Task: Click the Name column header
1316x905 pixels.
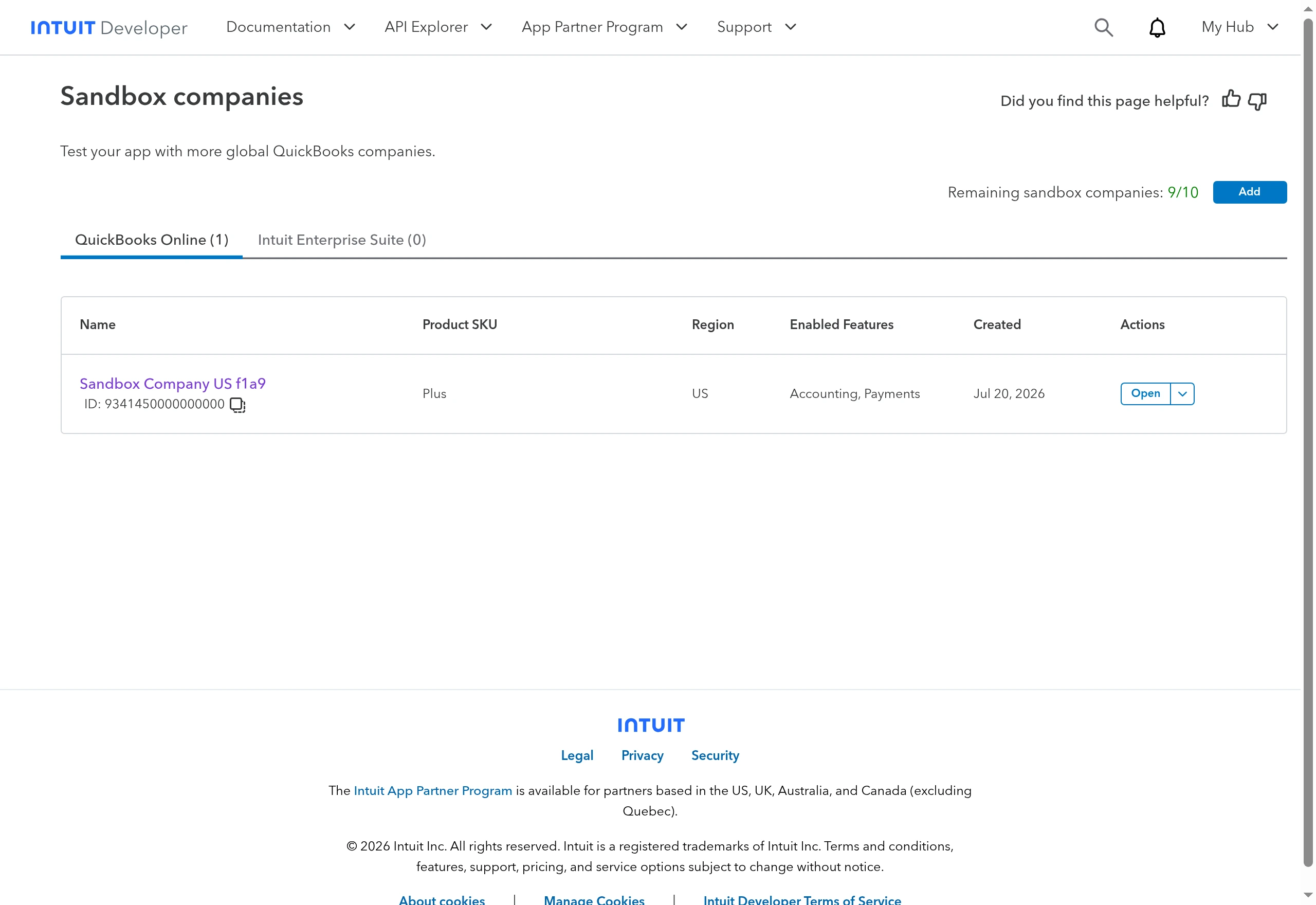Action: click(98, 324)
